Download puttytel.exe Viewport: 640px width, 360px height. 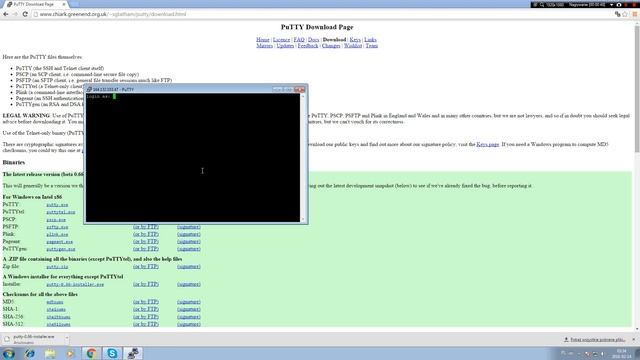coord(60,212)
